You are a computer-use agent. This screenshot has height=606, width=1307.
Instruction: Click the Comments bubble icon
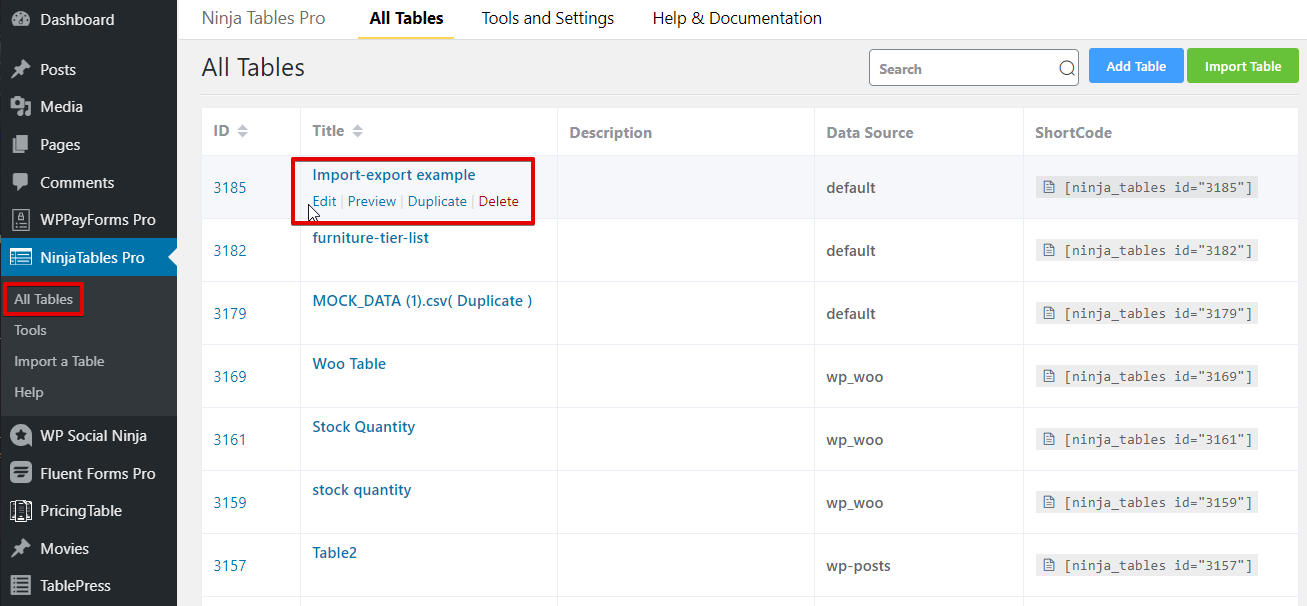[20, 182]
